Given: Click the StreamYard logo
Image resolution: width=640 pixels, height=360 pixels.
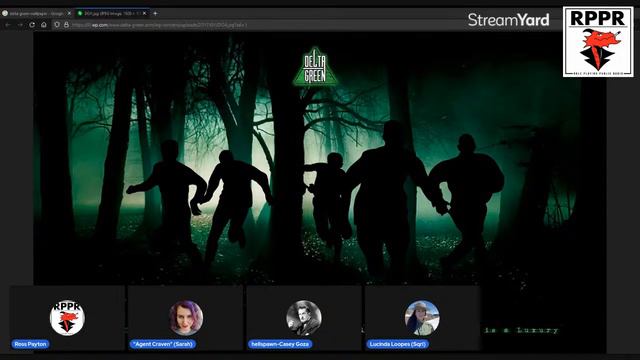Looking at the screenshot, I should tap(509, 20).
